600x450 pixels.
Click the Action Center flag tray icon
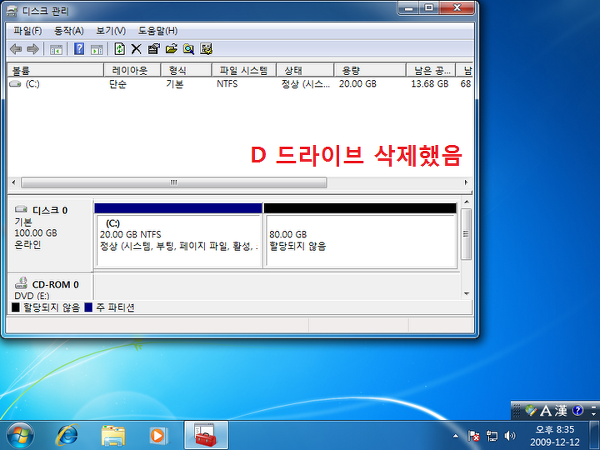click(x=474, y=435)
